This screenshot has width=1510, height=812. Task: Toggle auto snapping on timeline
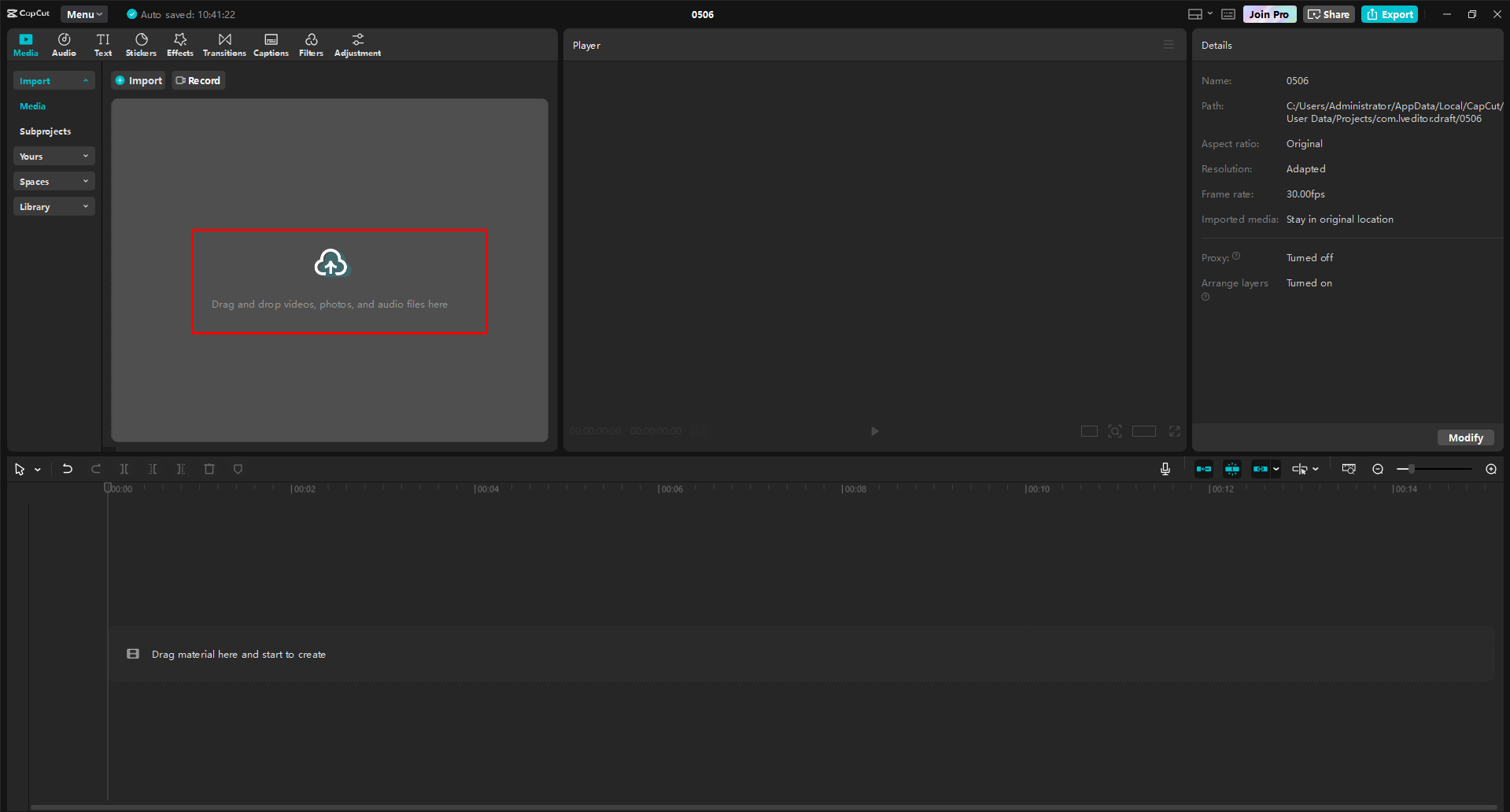tap(1232, 469)
